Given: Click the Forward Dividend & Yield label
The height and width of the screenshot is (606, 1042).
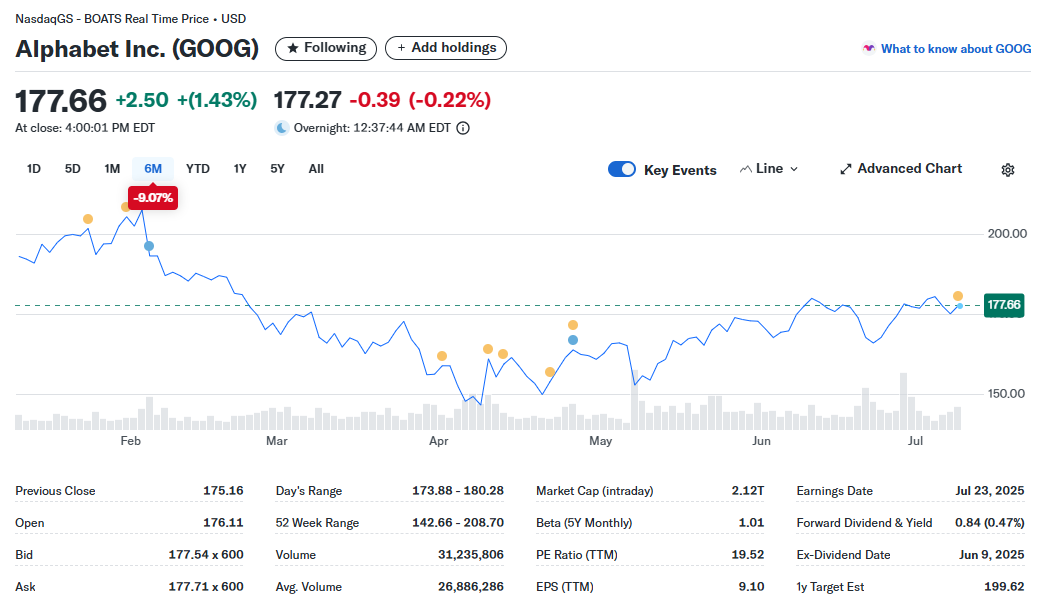Looking at the screenshot, I should [x=864, y=523].
